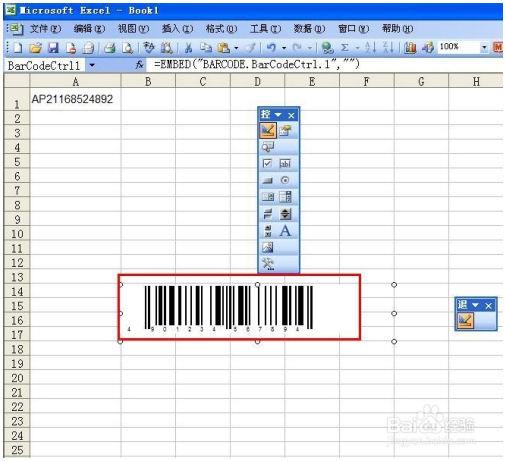Insert hyperlink using the globe icon
This screenshot has height=461, width=506.
click(x=327, y=48)
